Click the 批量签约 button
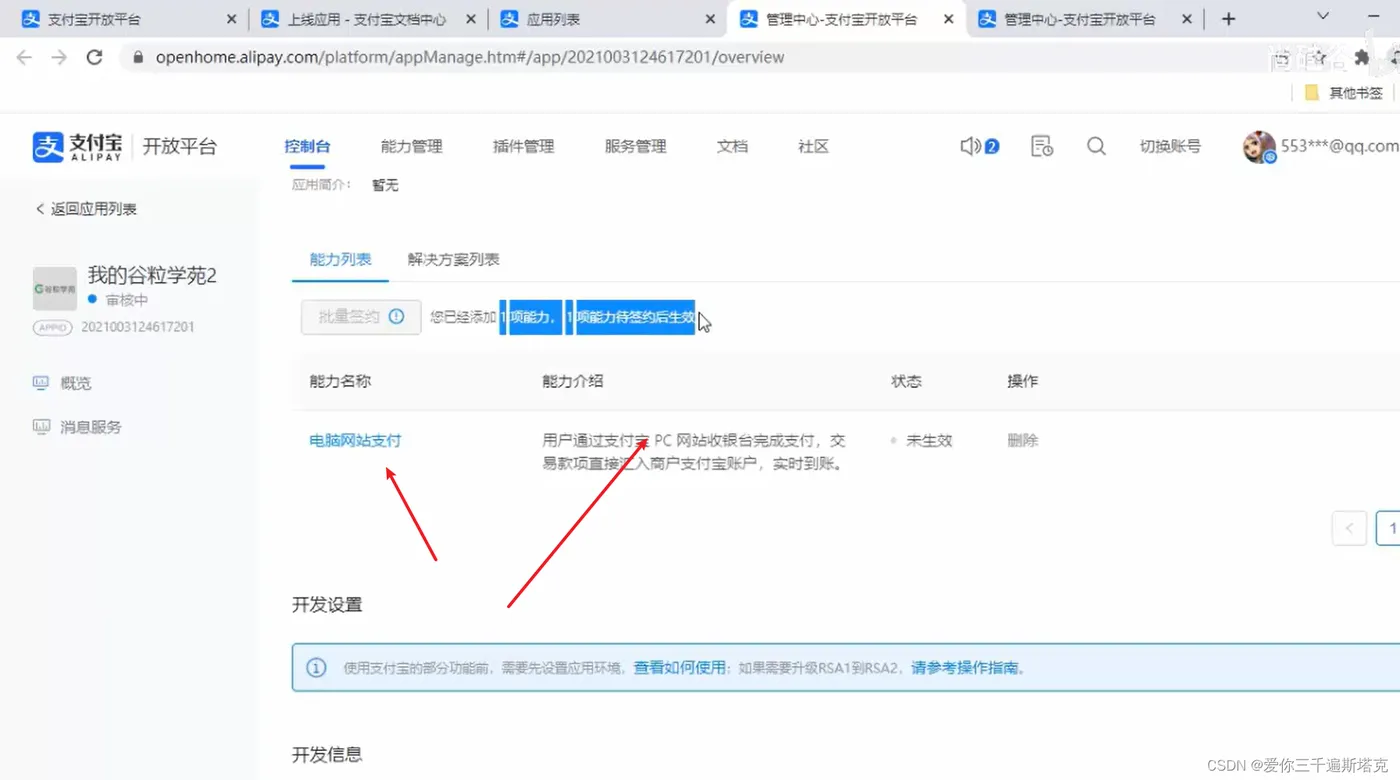 [x=361, y=316]
